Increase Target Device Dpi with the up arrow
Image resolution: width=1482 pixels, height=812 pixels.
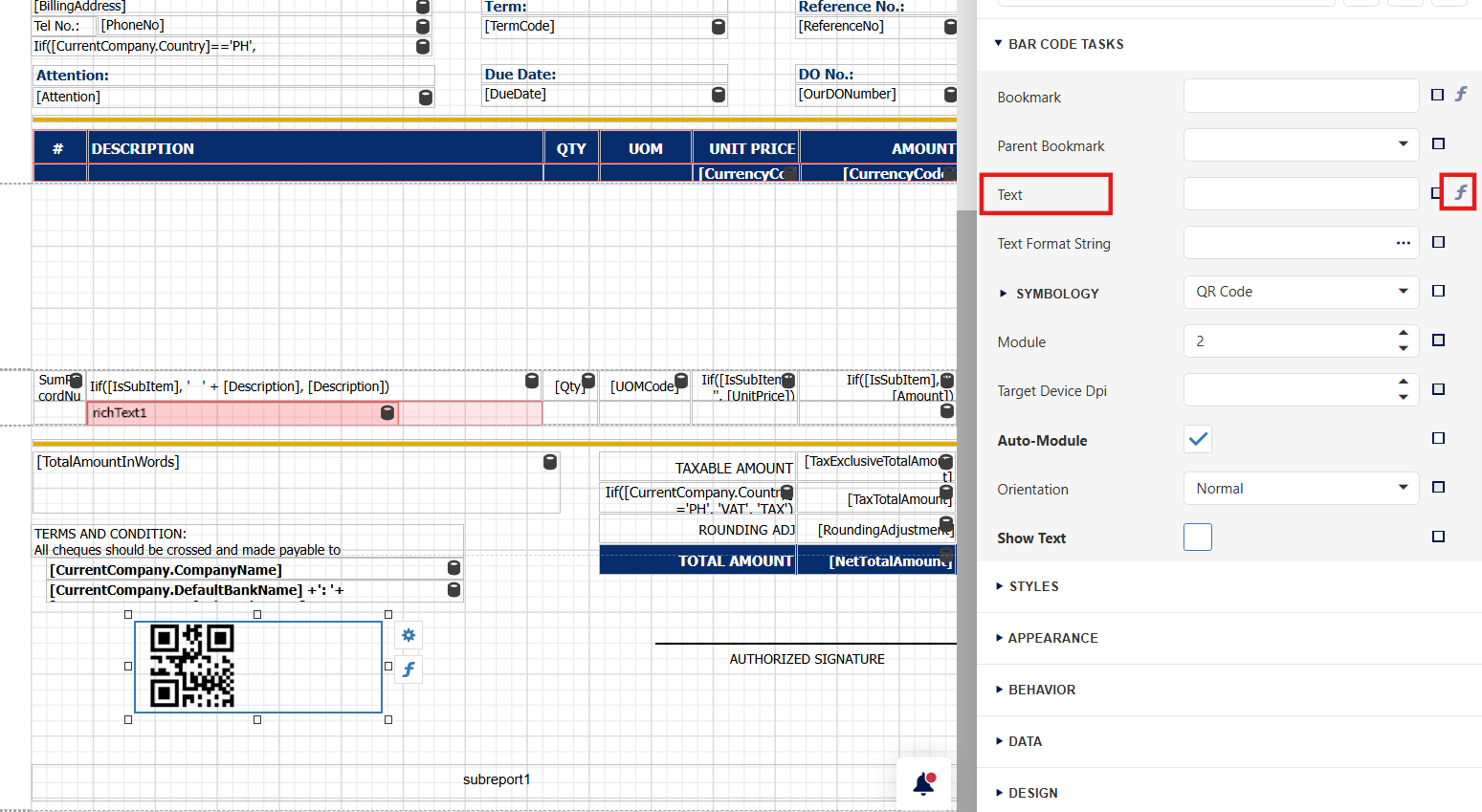pyautogui.click(x=1404, y=382)
